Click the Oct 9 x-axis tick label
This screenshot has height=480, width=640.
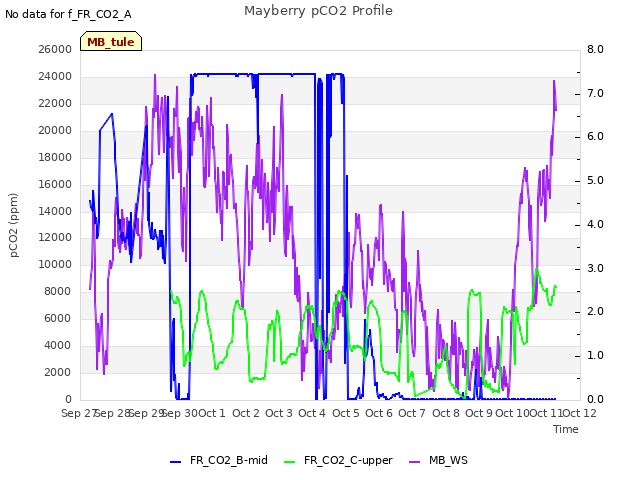click(x=479, y=413)
